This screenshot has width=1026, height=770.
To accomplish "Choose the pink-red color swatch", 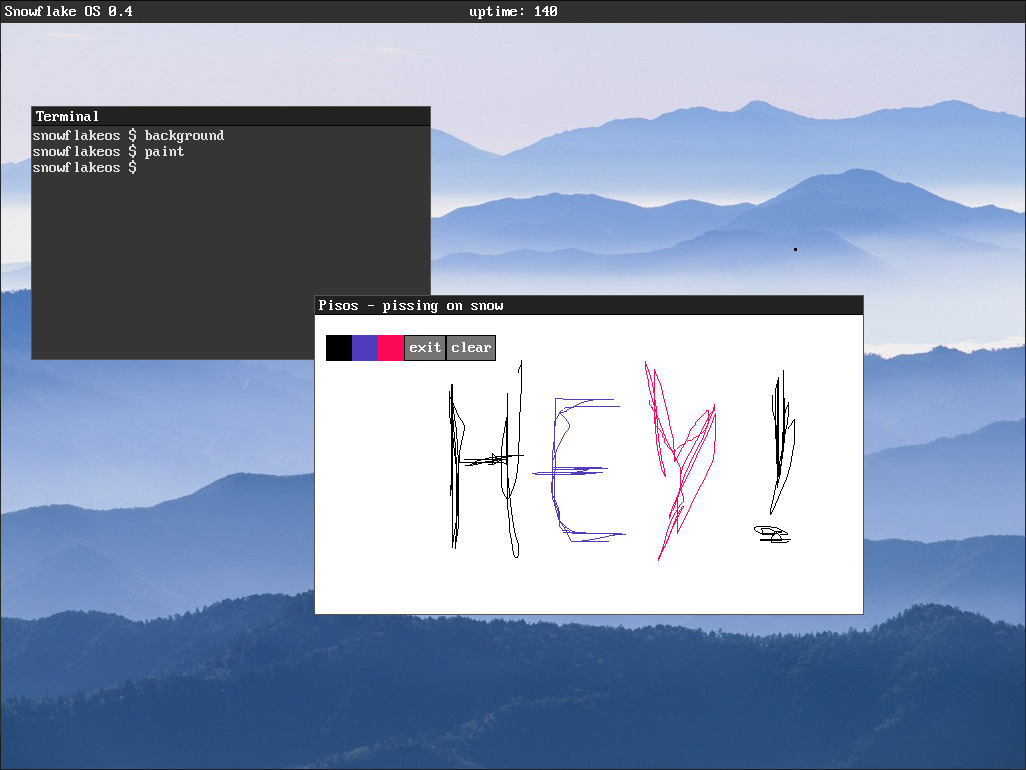I will (391, 348).
